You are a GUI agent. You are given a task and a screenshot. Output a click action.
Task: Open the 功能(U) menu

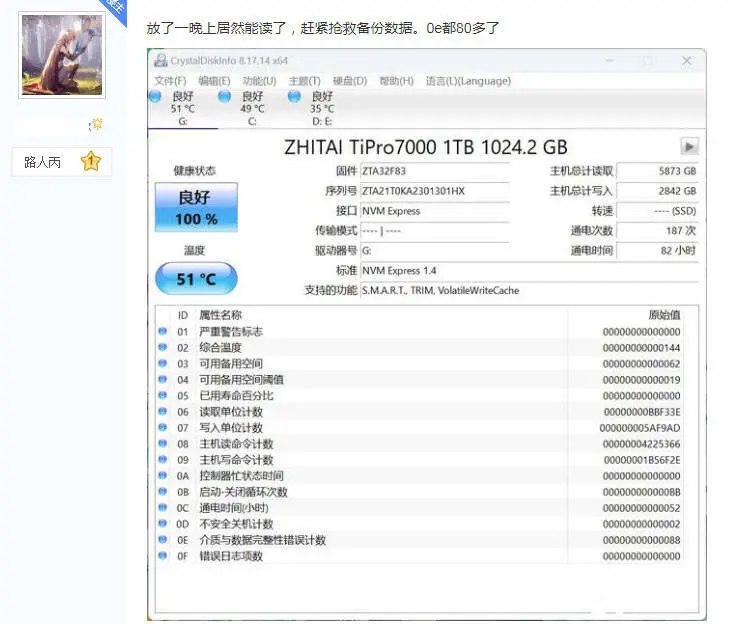pos(259,81)
